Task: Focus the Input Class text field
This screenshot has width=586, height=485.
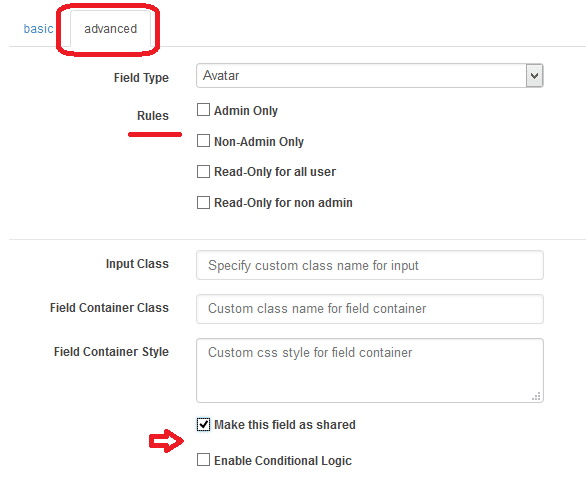Action: (370, 265)
